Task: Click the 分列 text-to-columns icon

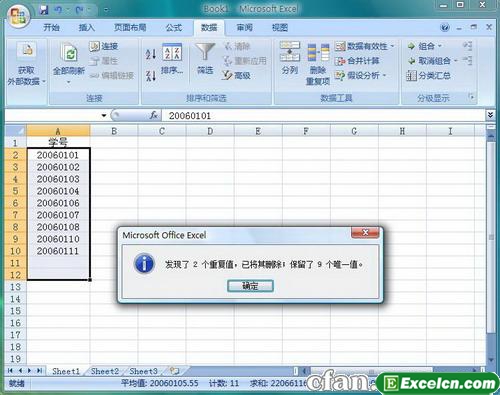Action: [290, 52]
